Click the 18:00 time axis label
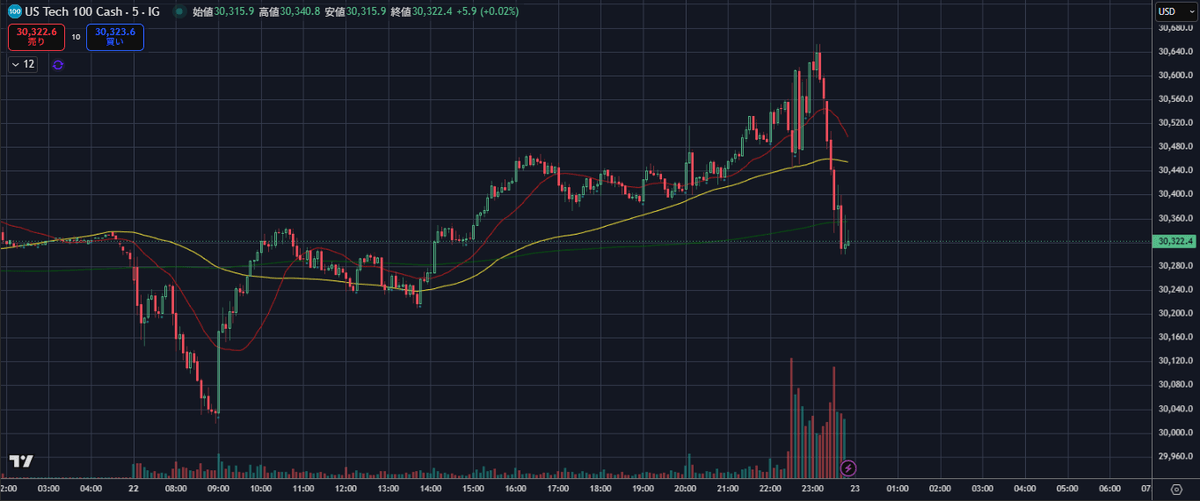Image resolution: width=1200 pixels, height=501 pixels. 600,489
